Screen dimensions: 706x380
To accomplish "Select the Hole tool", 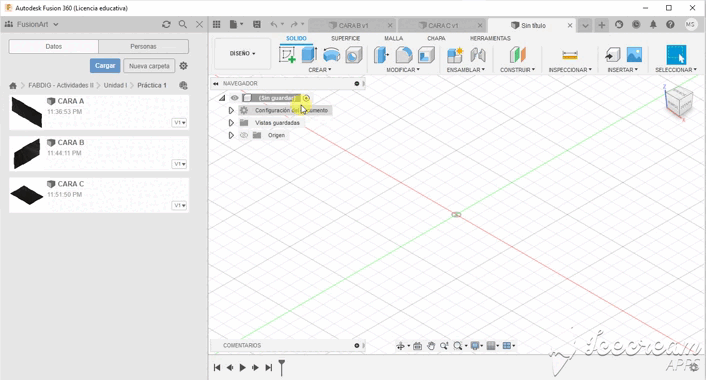I will coord(354,55).
